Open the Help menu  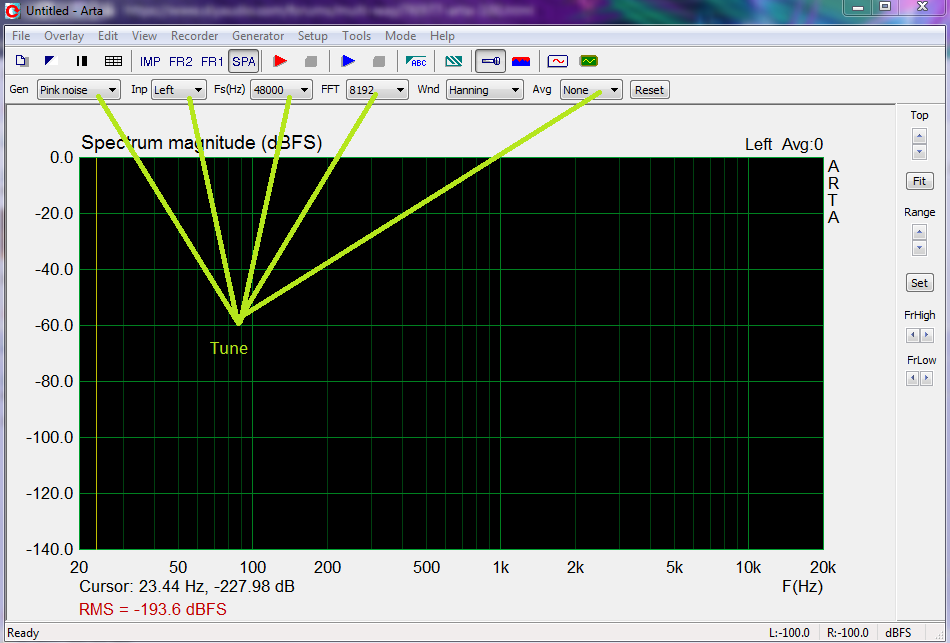[x=442, y=36]
